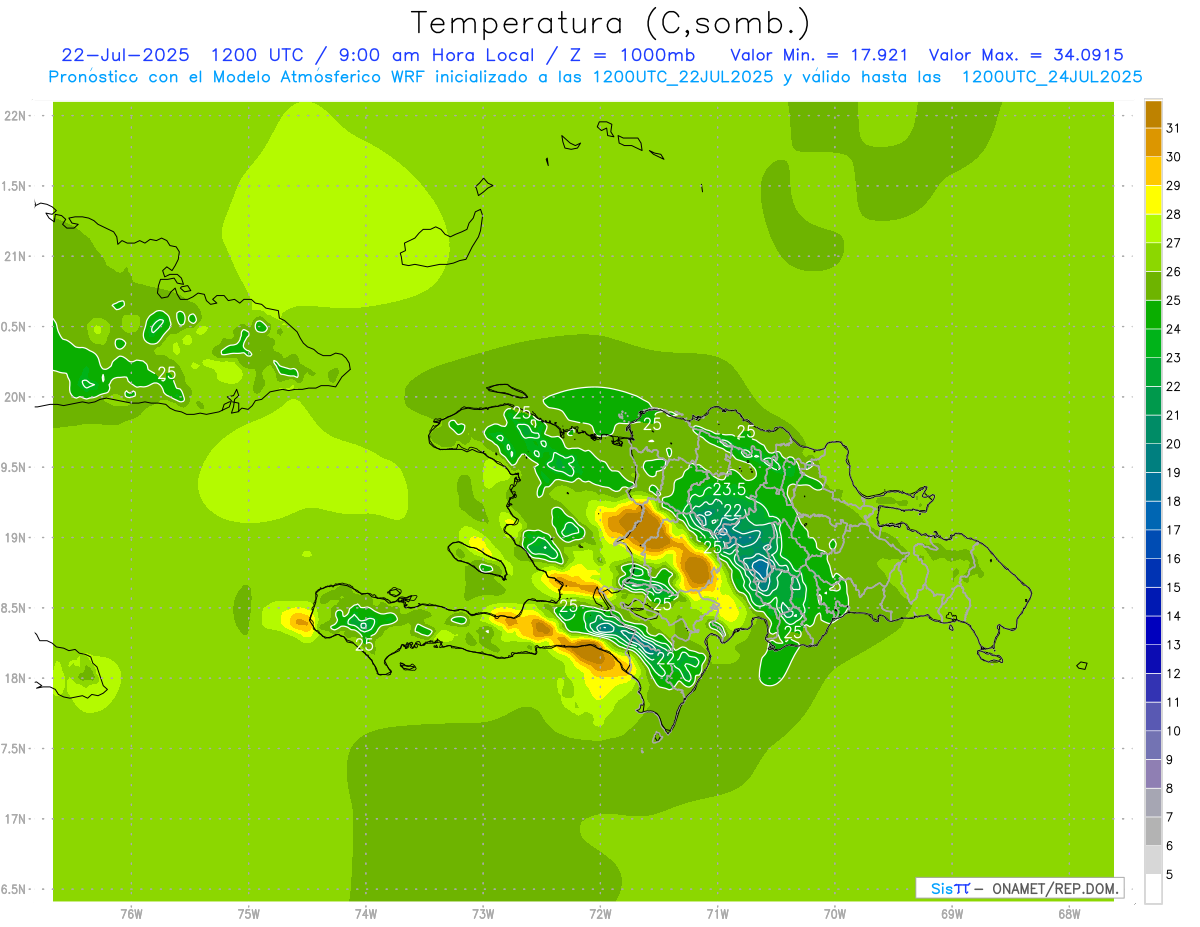Click the "23.5" contour label
Screen dimensions: 1200x927
coord(730,489)
